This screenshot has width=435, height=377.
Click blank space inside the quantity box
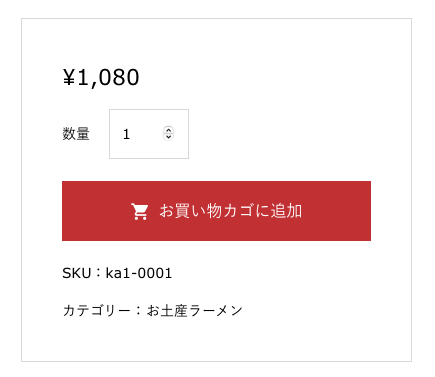(147, 147)
